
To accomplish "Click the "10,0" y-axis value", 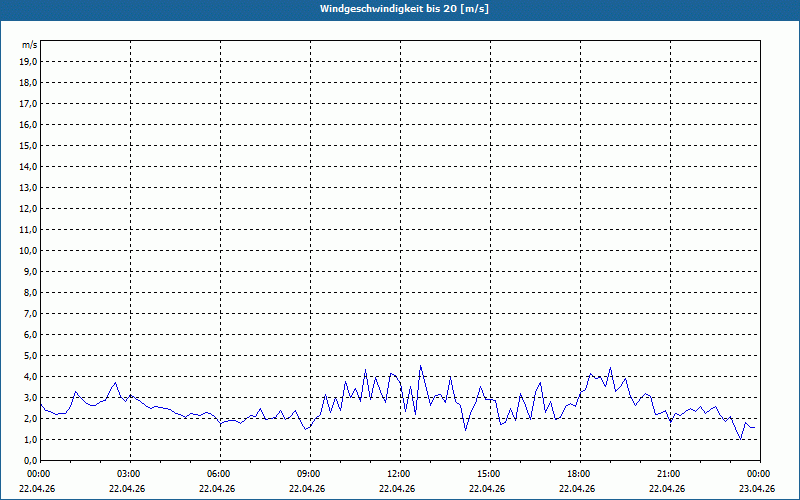I will point(29,251).
